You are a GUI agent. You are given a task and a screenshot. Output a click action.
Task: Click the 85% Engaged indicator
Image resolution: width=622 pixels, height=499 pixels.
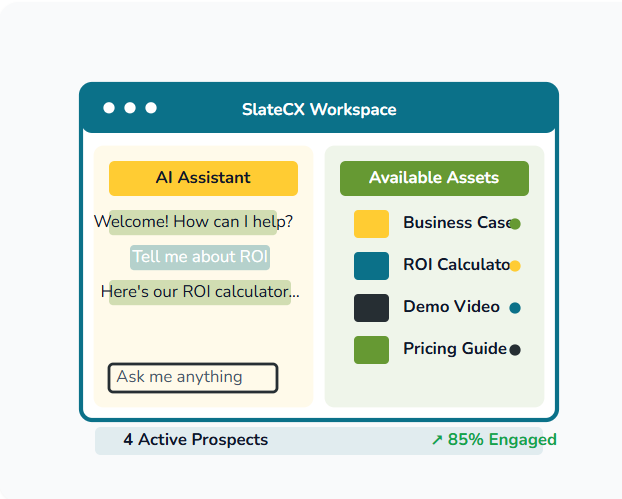pos(494,440)
